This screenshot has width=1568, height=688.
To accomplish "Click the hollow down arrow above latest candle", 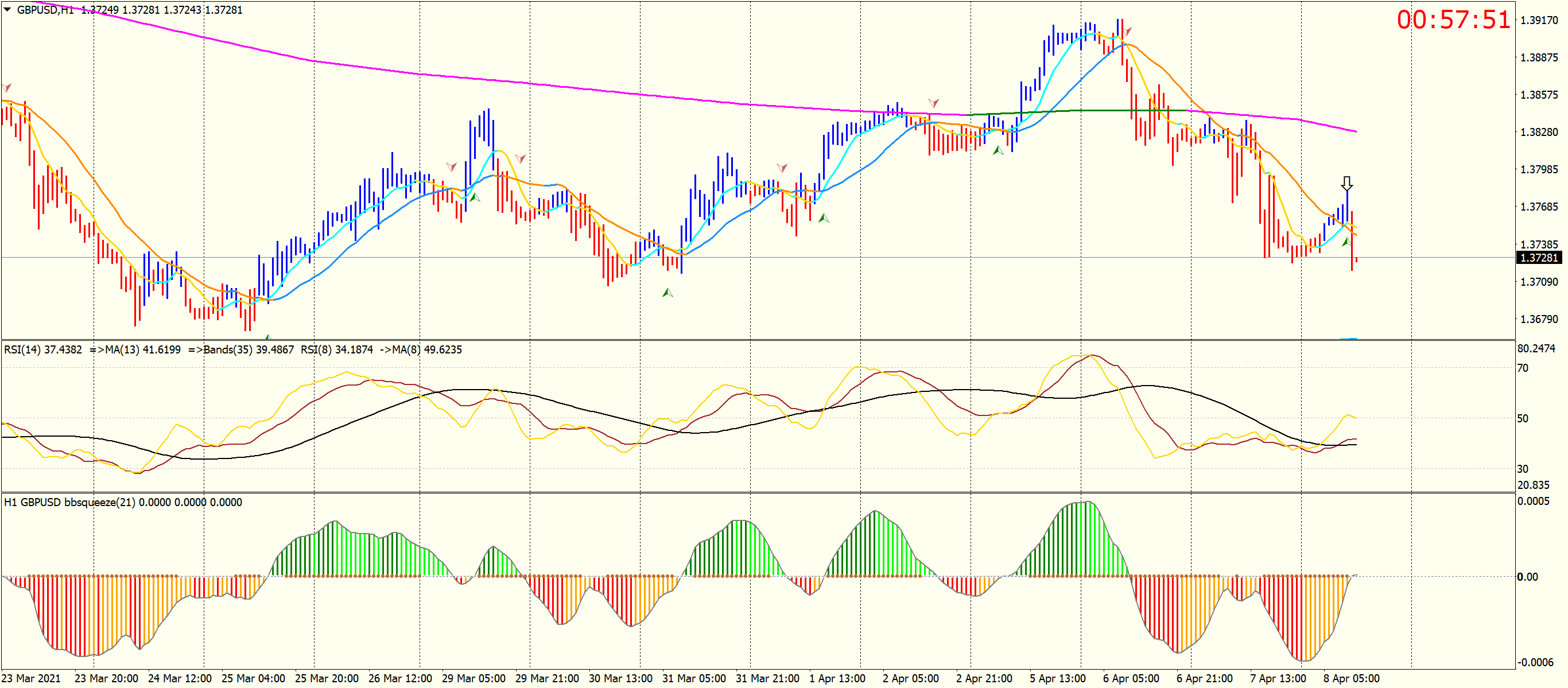I will tap(1346, 183).
